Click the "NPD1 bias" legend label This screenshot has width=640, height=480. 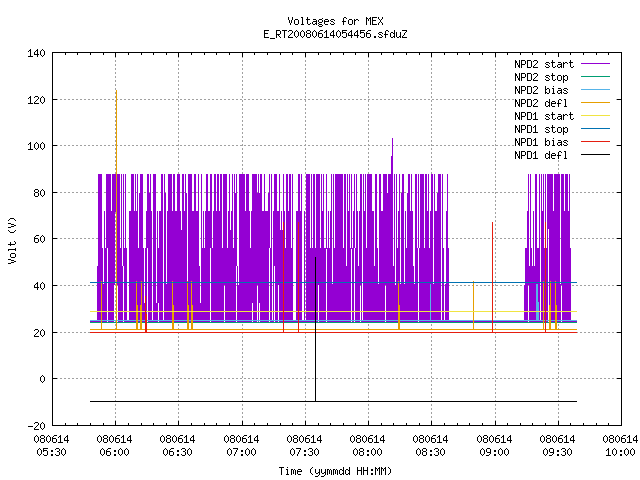541,142
